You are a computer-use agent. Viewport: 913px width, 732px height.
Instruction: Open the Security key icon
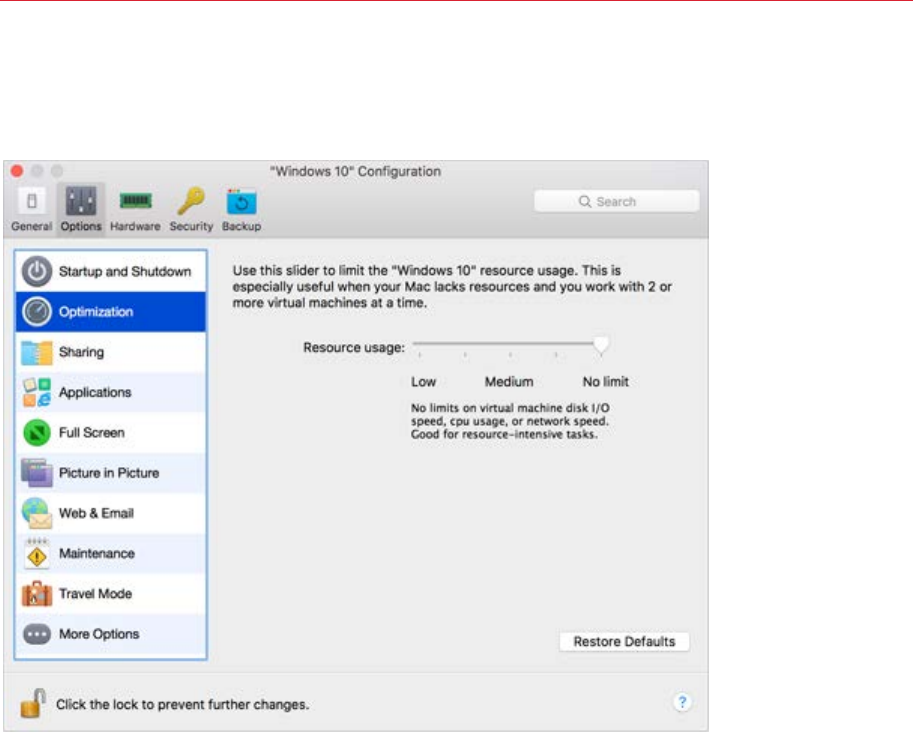(x=191, y=201)
